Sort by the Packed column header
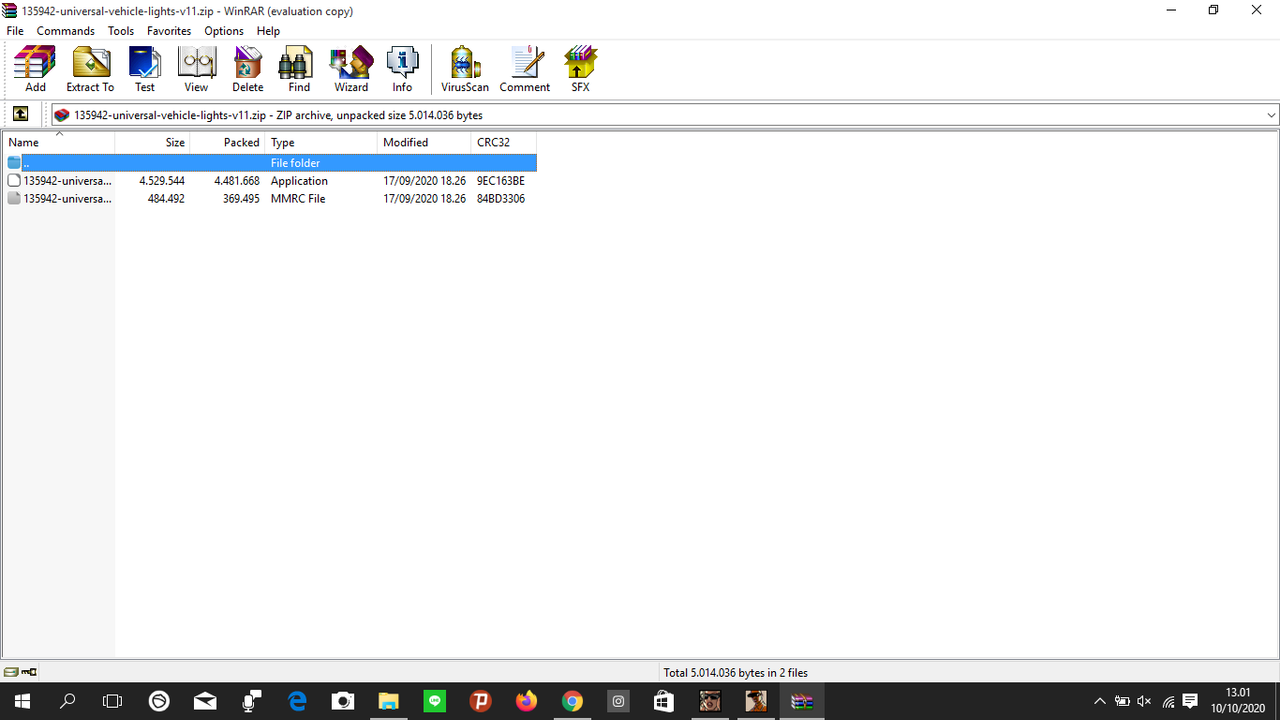Image resolution: width=1280 pixels, height=720 pixels. (227, 142)
